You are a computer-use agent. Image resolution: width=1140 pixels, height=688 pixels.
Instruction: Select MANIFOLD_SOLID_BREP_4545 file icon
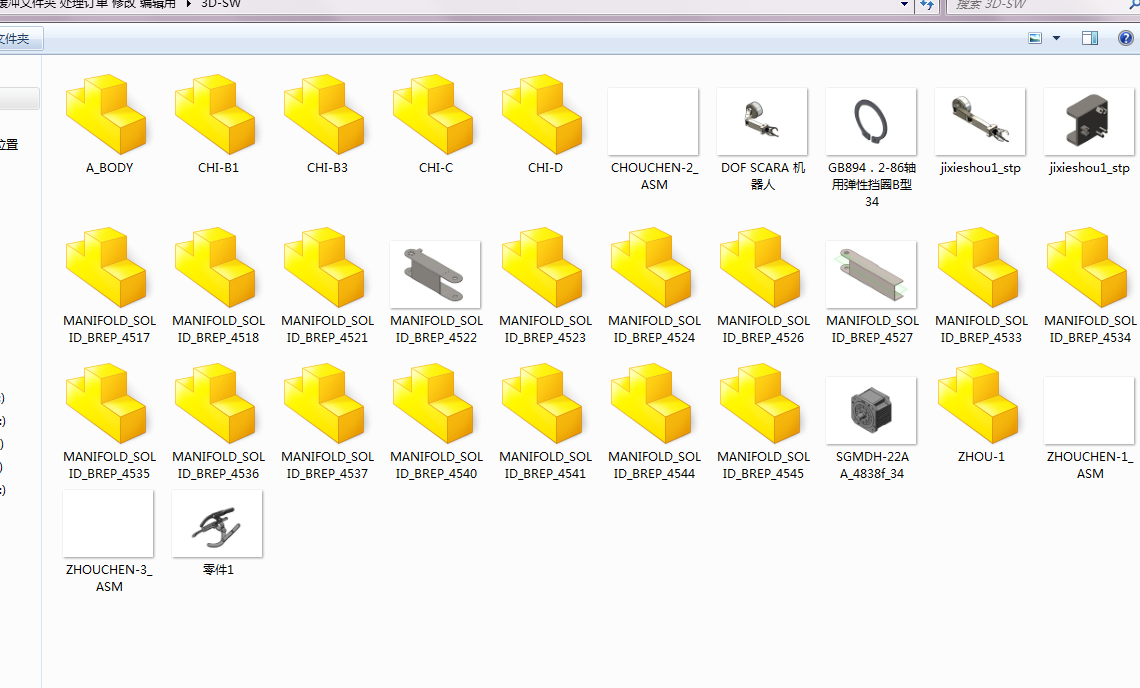pyautogui.click(x=760, y=404)
